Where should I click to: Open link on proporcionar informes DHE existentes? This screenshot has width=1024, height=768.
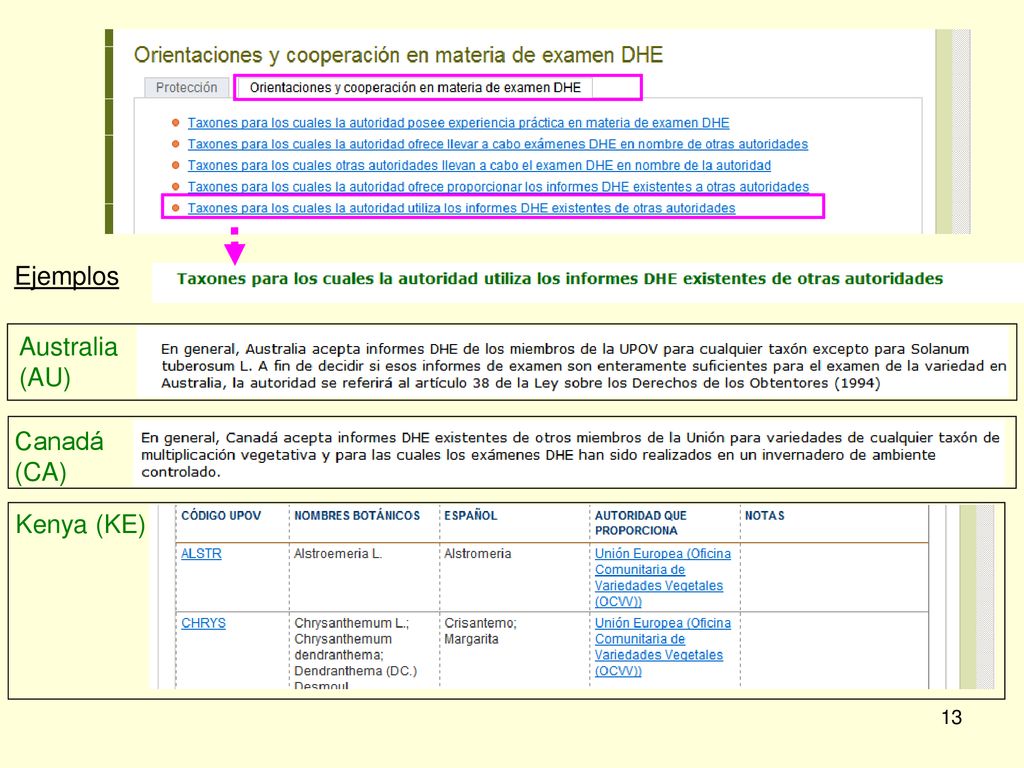click(498, 187)
